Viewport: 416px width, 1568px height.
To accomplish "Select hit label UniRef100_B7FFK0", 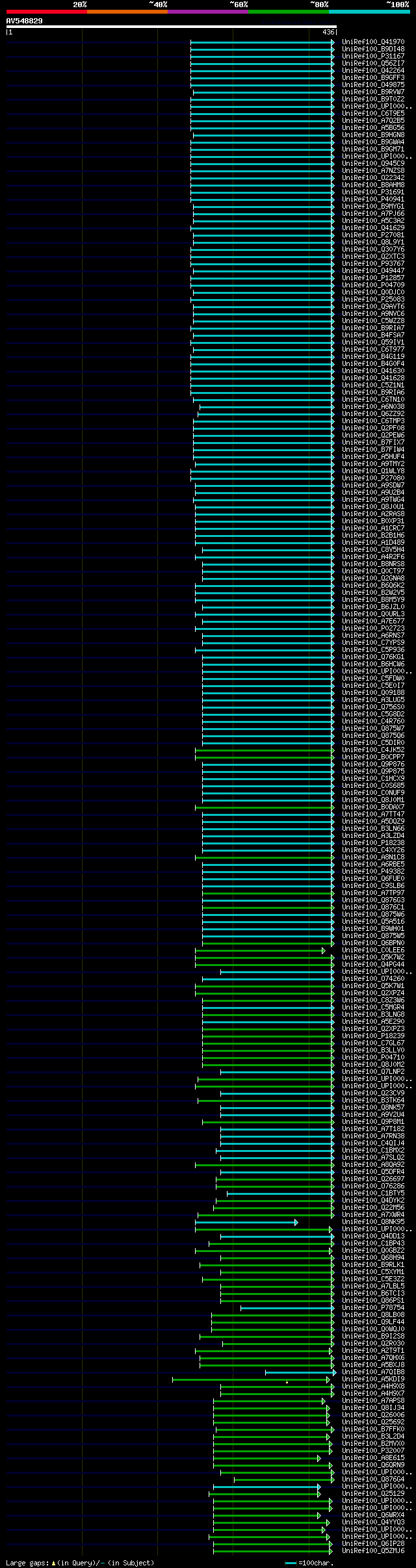I will pyautogui.click(x=373, y=1430).
